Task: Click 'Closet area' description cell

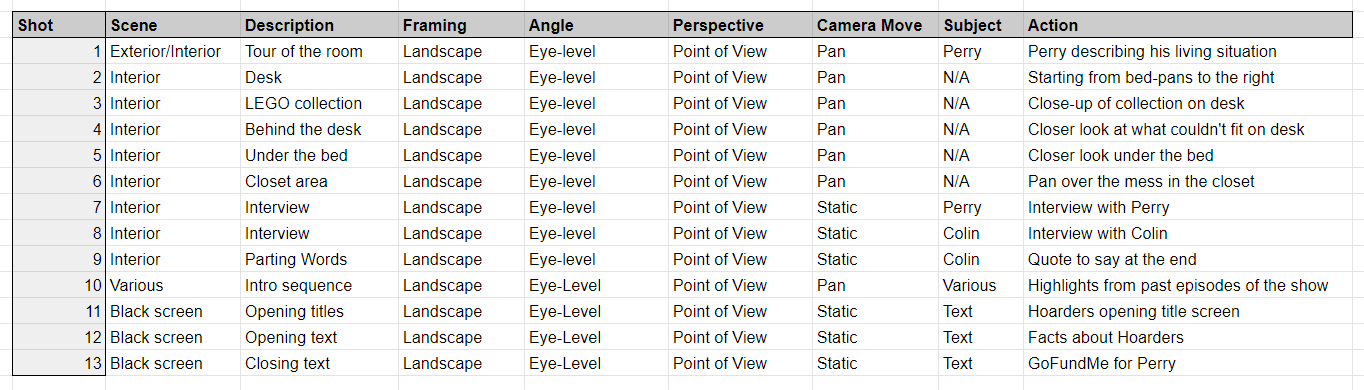Action: point(319,182)
